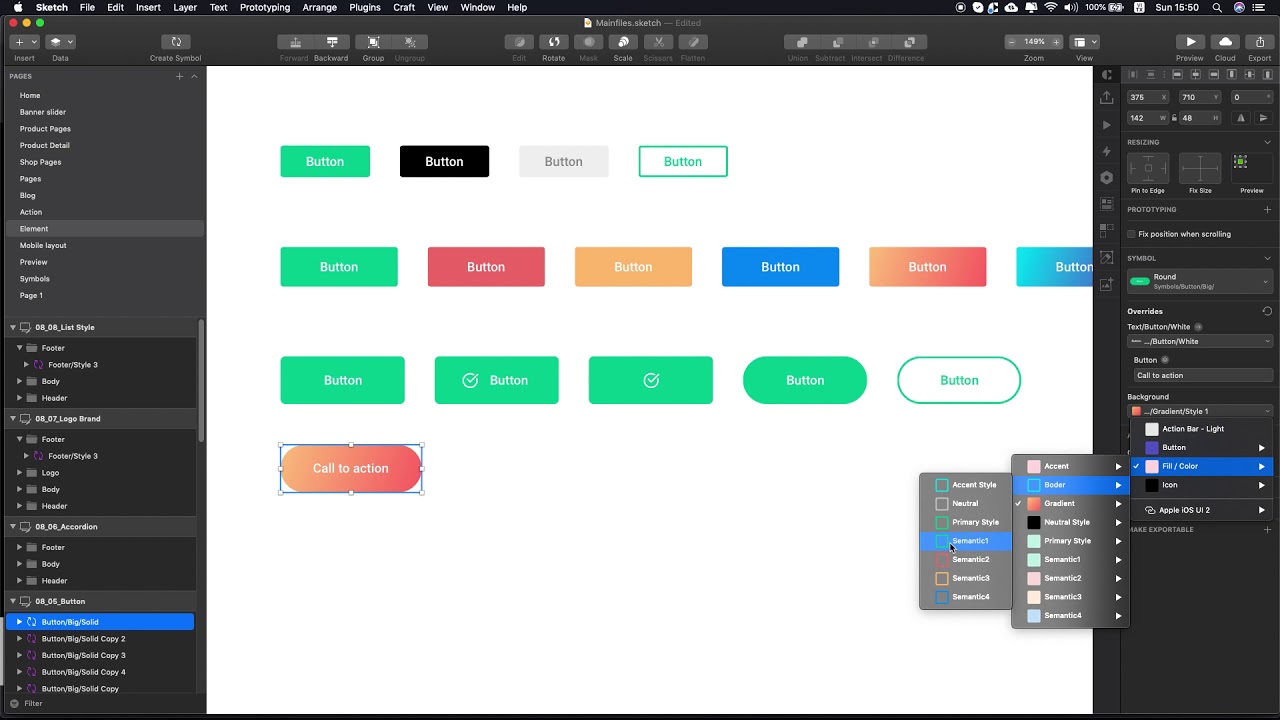Open the View toolbar dropdown
This screenshot has height=720, width=1280.
tap(1084, 42)
